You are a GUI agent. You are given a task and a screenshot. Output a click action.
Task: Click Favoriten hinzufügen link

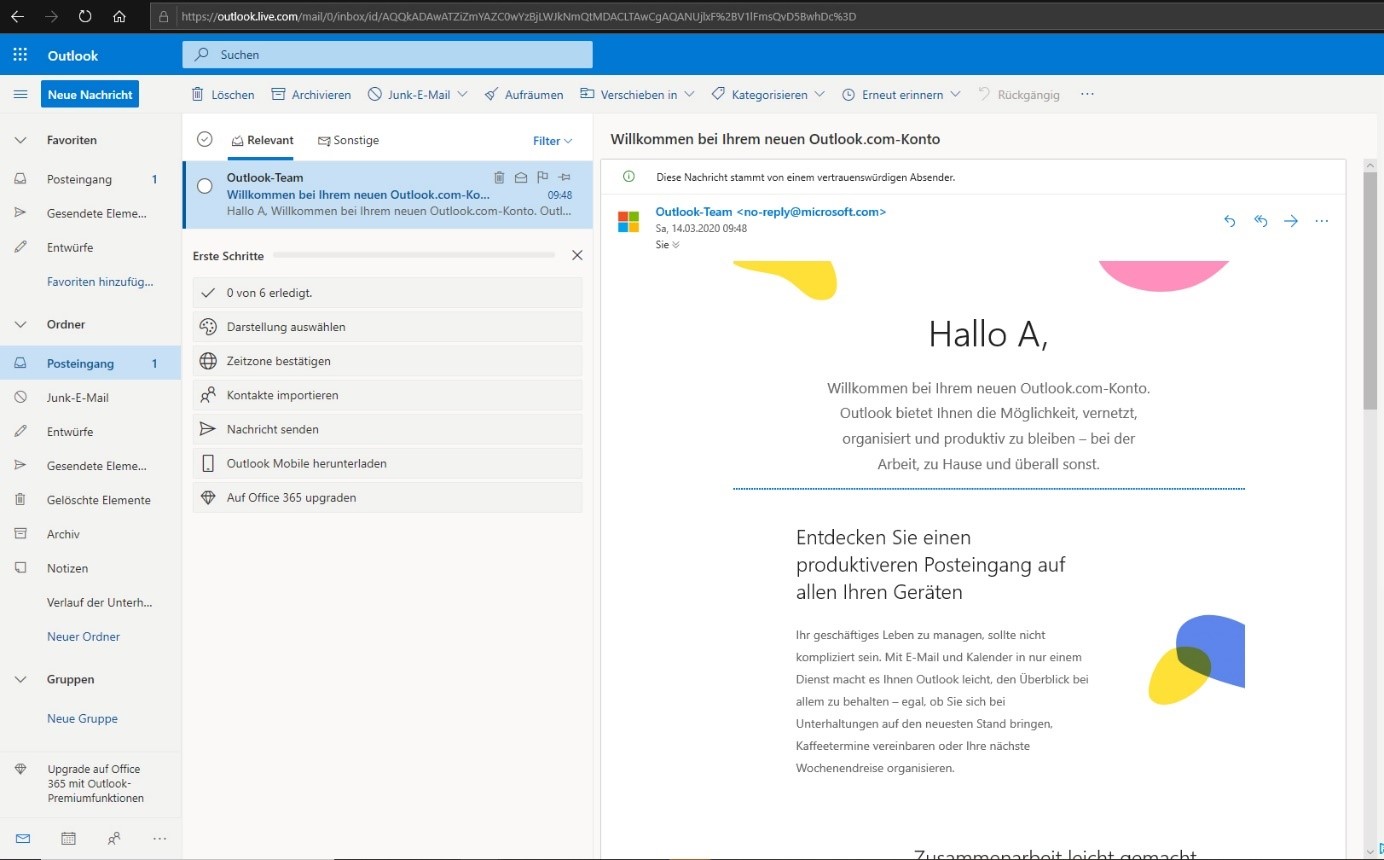click(100, 282)
